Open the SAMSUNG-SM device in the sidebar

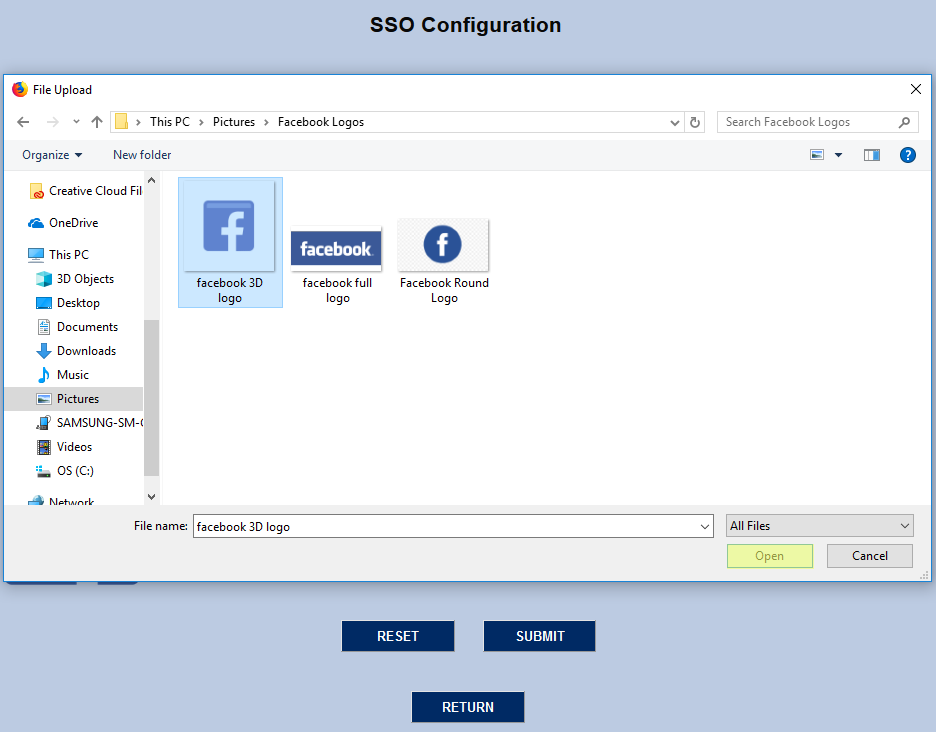point(100,422)
